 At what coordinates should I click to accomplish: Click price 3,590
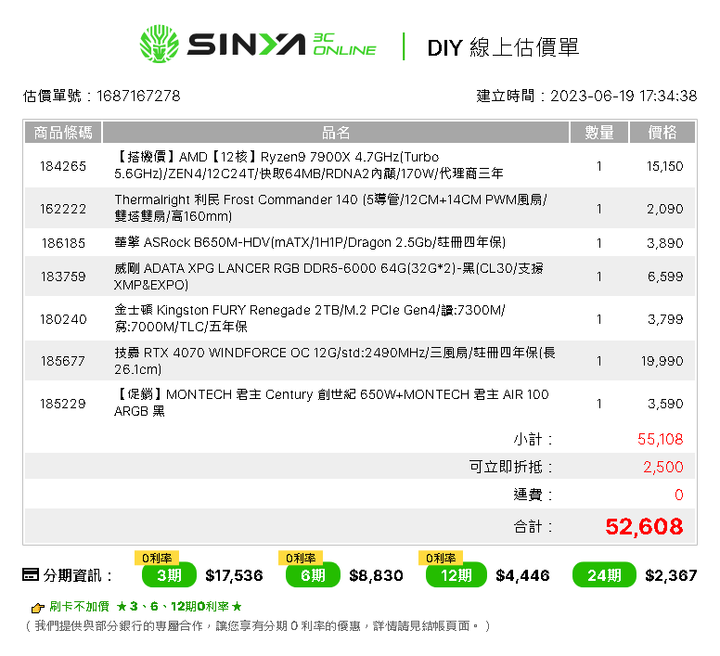coord(665,404)
